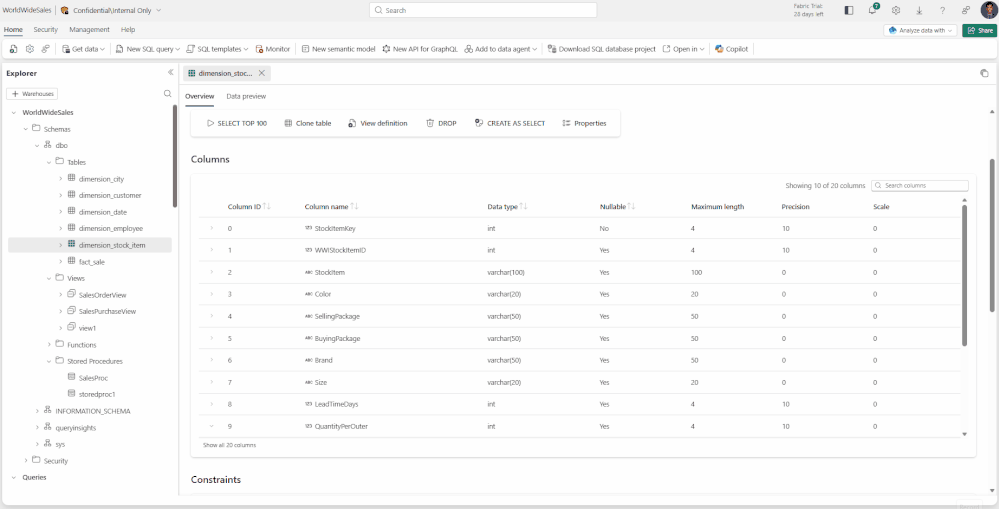Select the dimension_date table
The image size is (999, 509).
point(102,212)
